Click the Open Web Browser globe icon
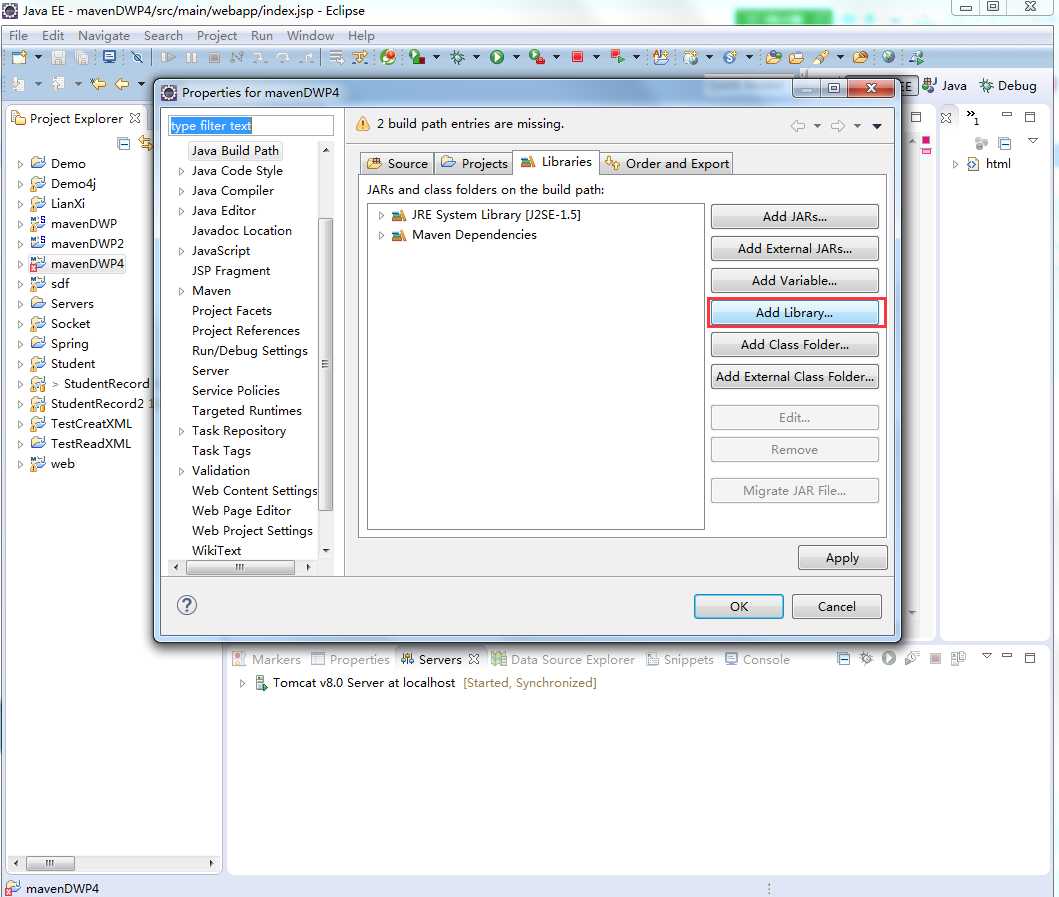This screenshot has width=1059, height=897. point(888,57)
